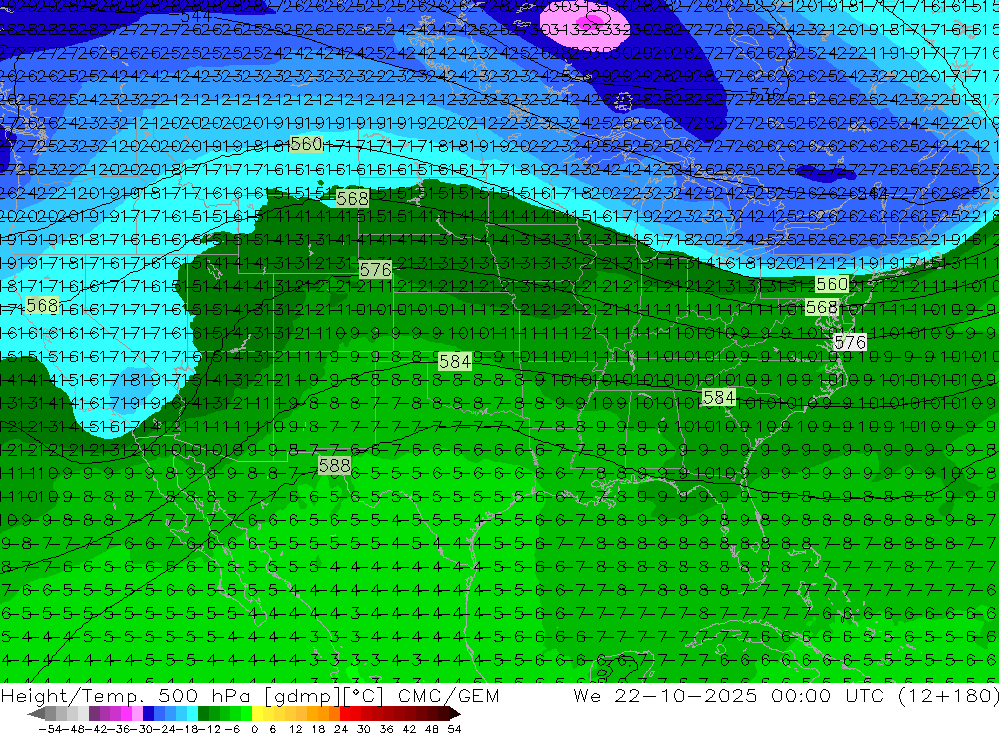Click the '[gdmp]' unit text
The image size is (1000, 733).
coord(303,695)
